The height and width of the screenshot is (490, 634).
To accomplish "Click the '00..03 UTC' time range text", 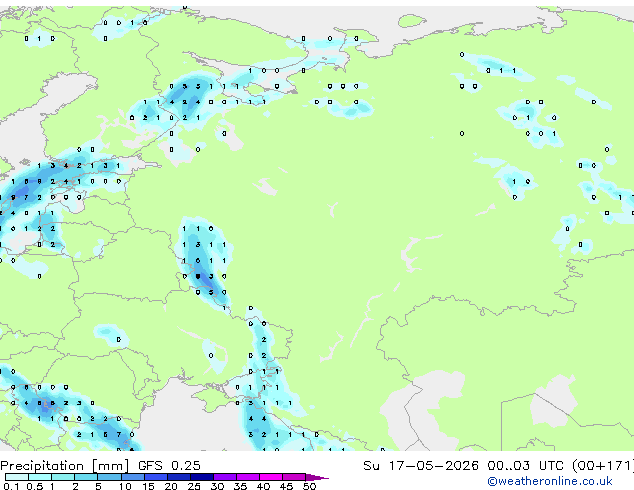I will [525, 466].
